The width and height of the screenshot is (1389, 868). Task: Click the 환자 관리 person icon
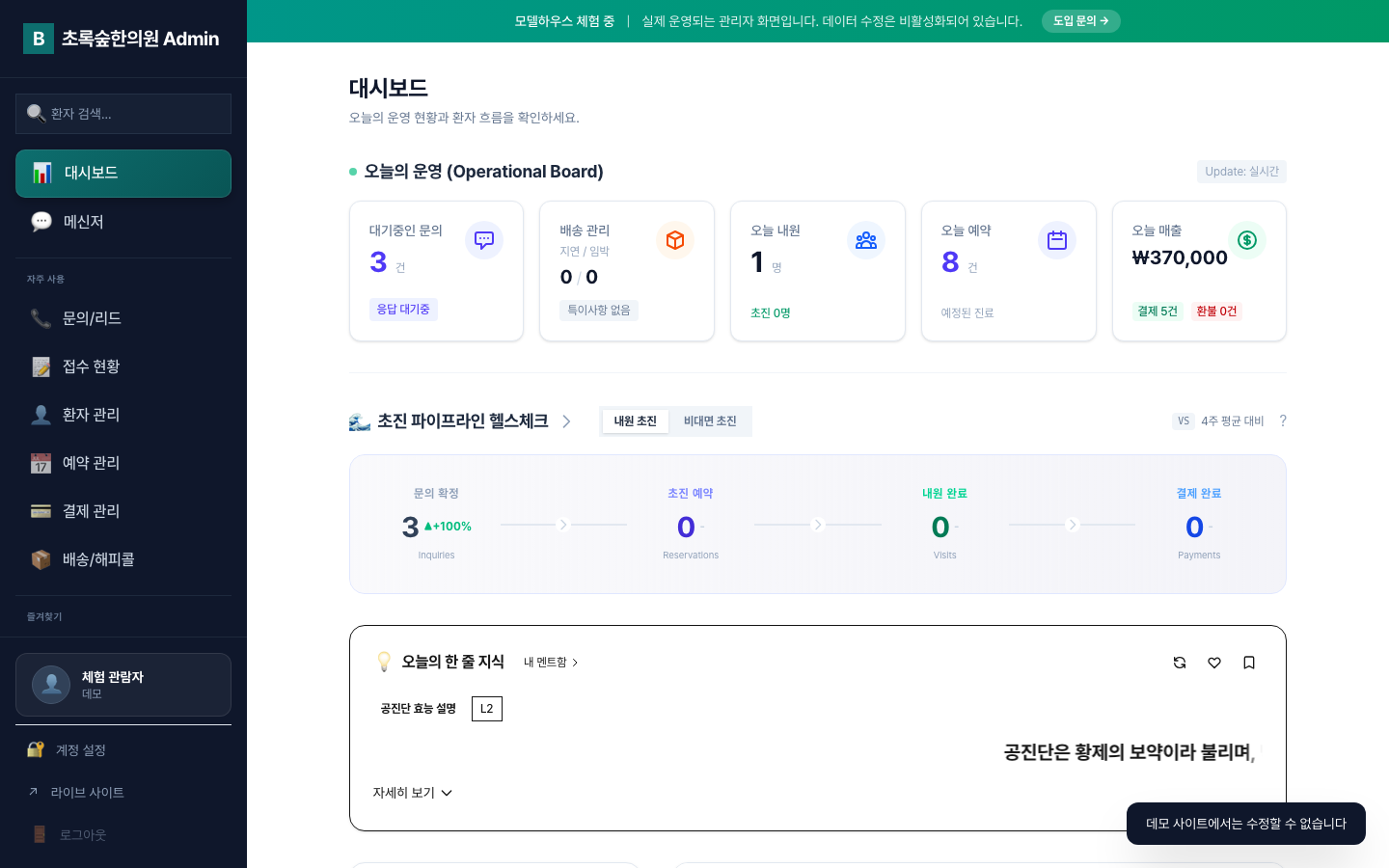(41, 415)
